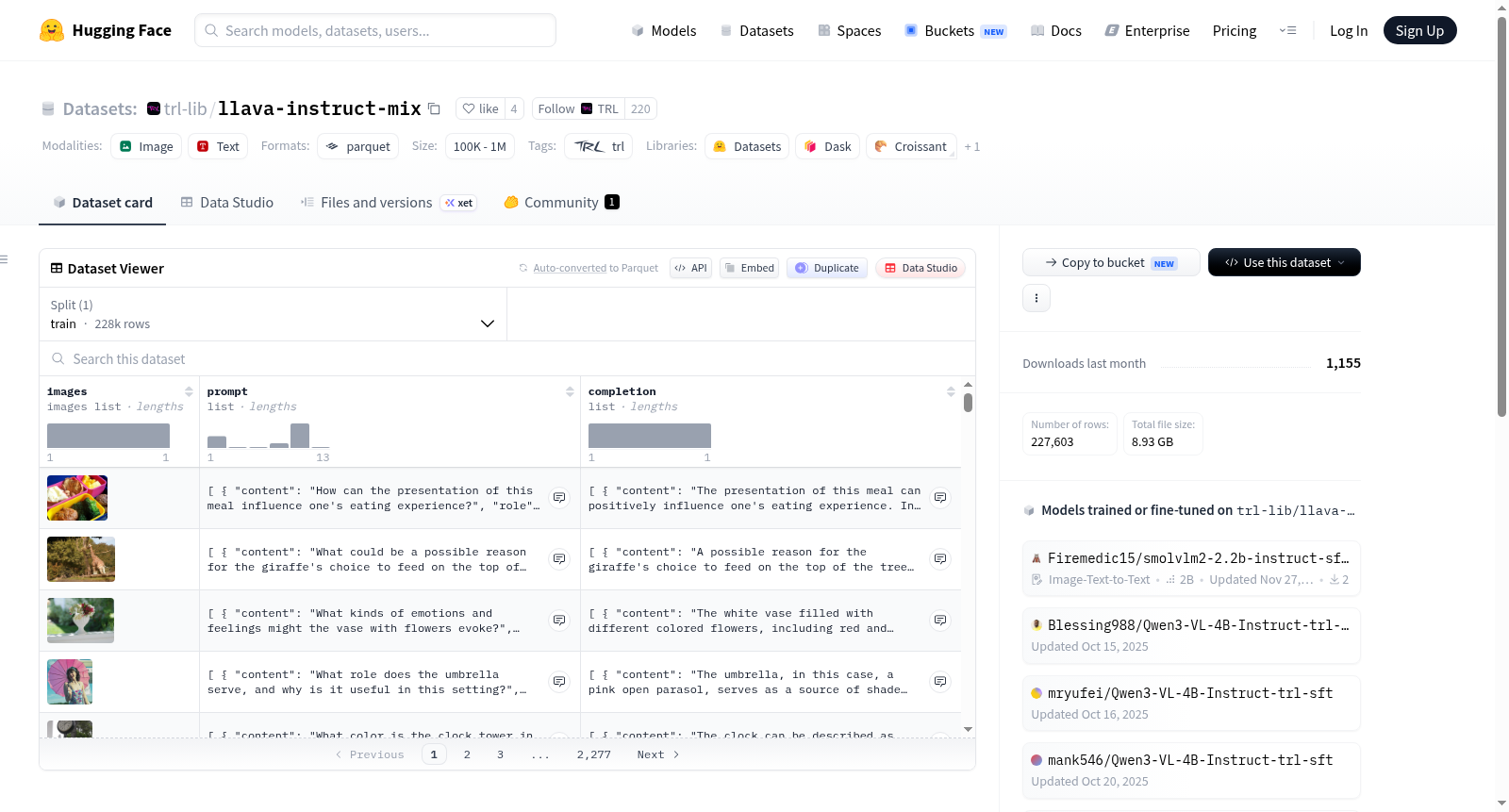1509x812 pixels.
Task: Open the API button in viewer
Action: click(690, 268)
